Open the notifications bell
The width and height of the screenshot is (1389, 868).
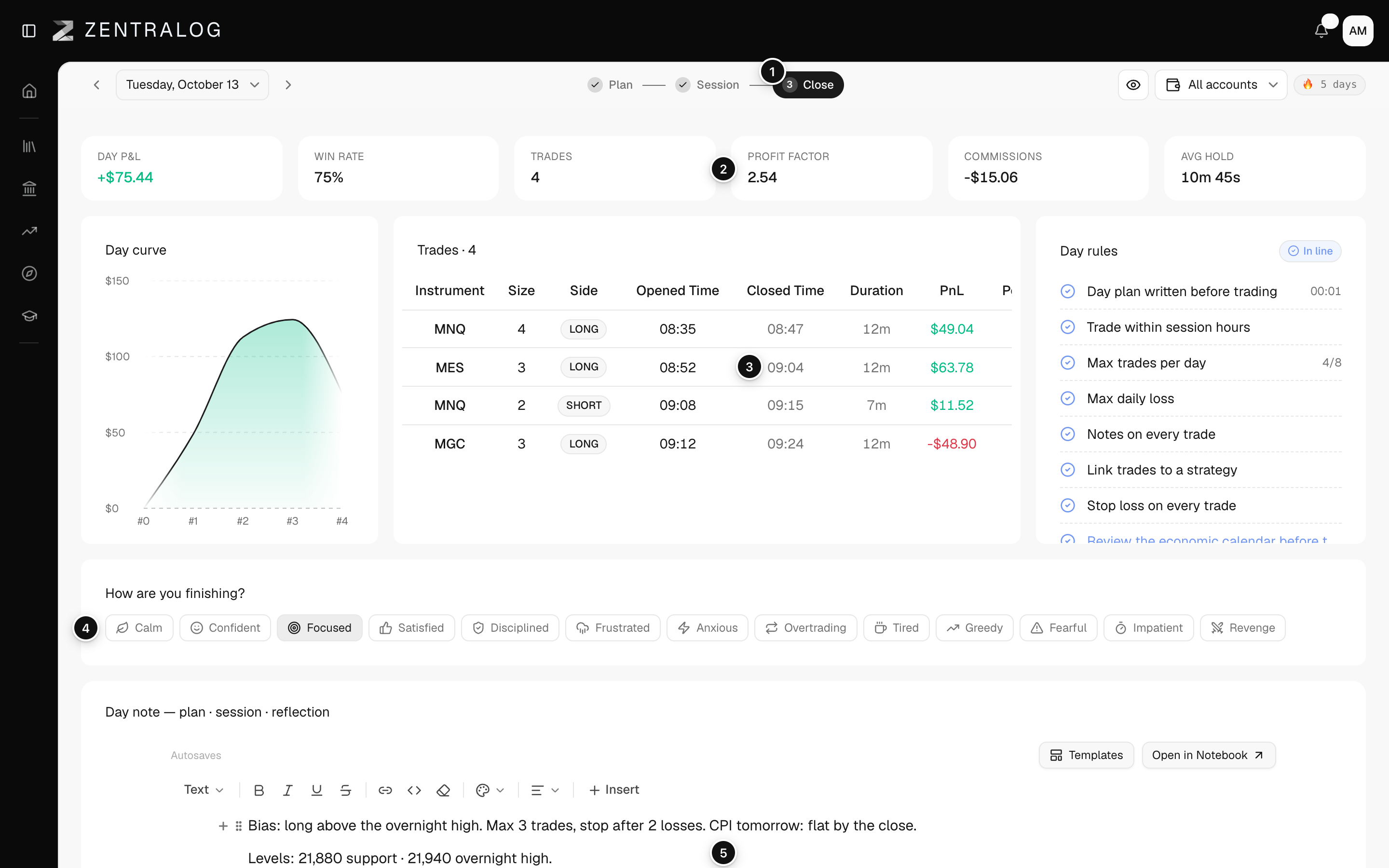1321,30
